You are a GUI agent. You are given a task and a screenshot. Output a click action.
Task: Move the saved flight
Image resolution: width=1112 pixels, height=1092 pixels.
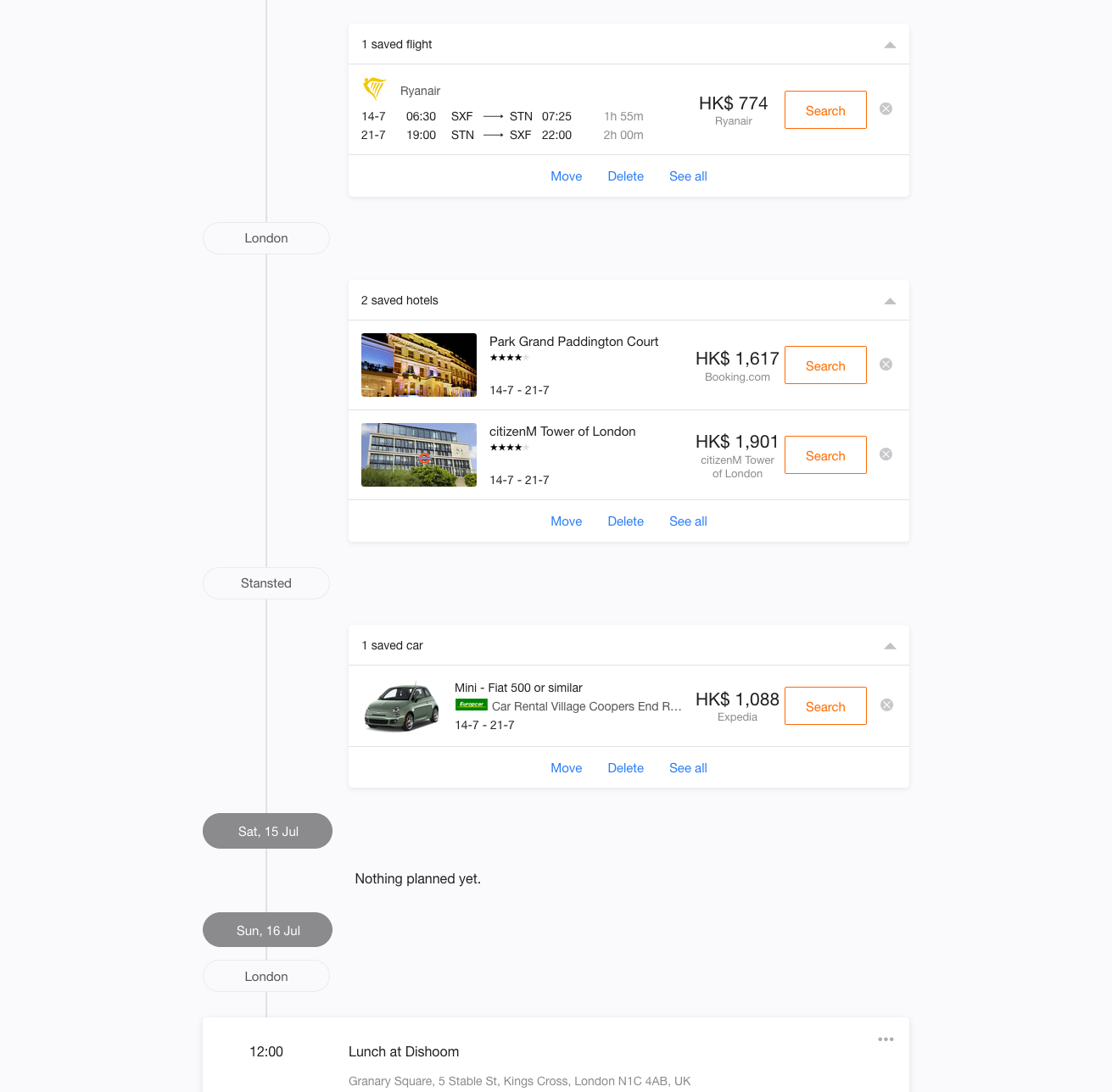(567, 176)
